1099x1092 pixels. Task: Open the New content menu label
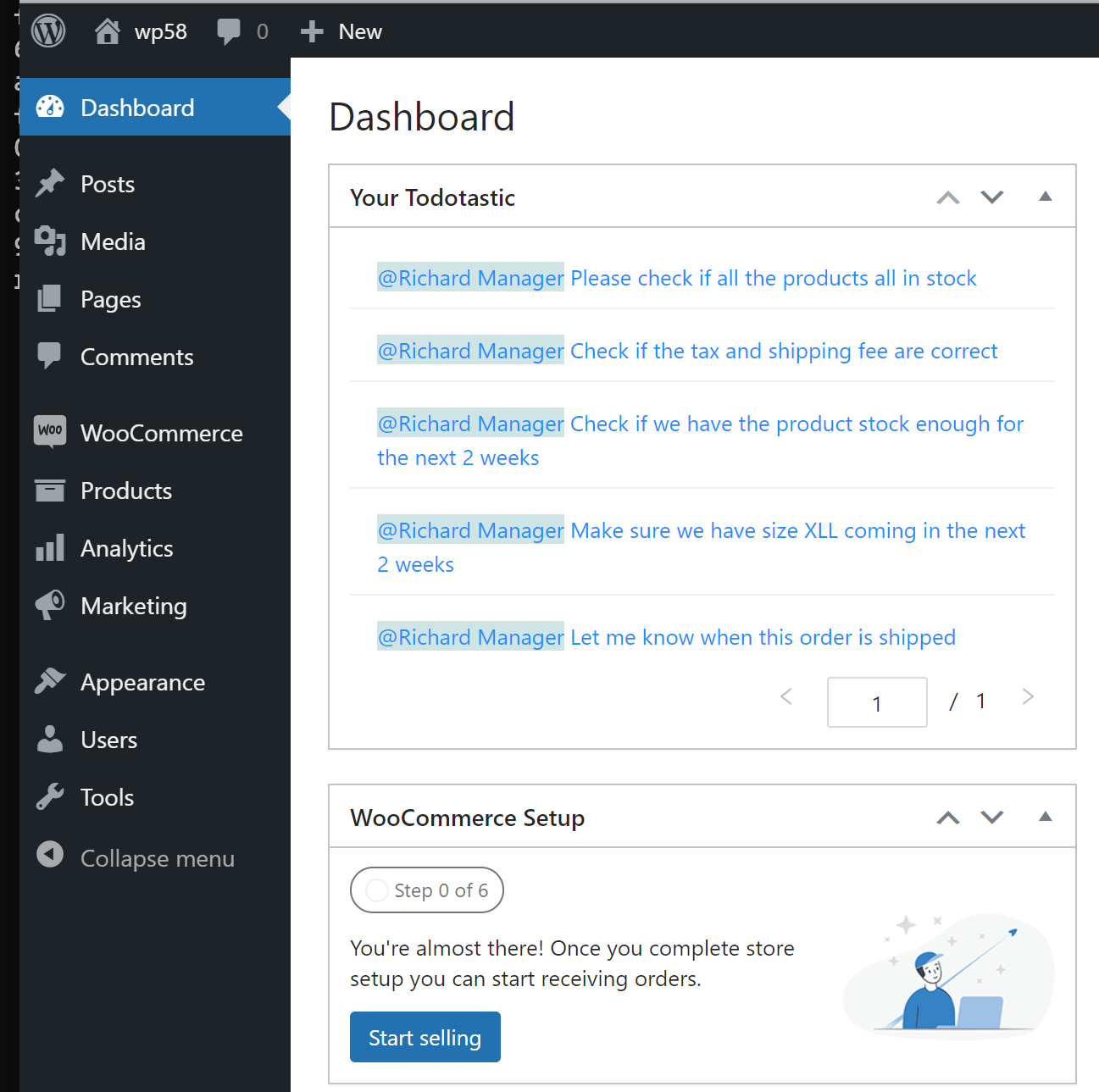360,31
